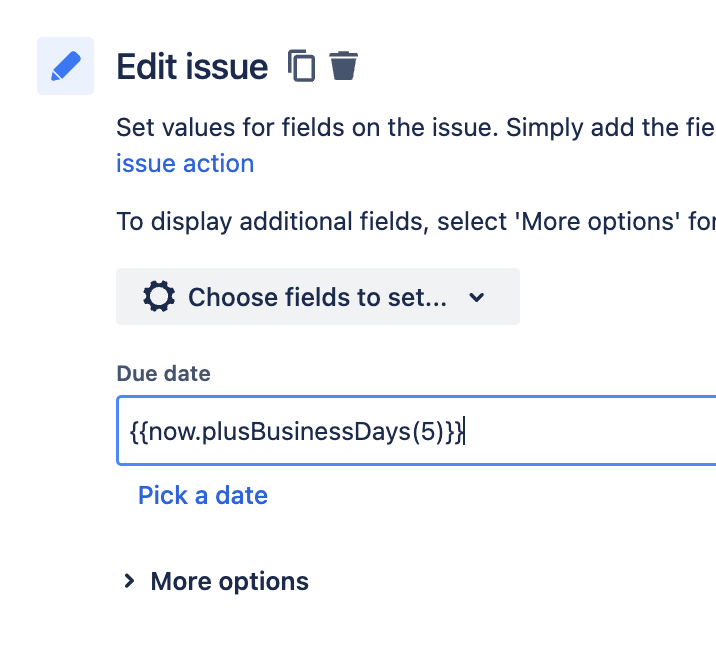Duplicate this action with the copy icon
This screenshot has width=716, height=658.
tap(301, 66)
